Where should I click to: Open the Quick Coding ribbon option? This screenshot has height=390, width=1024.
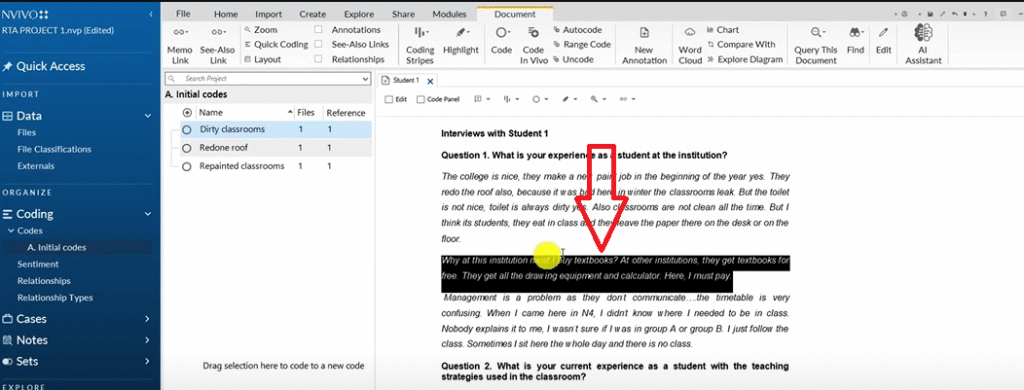[x=276, y=44]
